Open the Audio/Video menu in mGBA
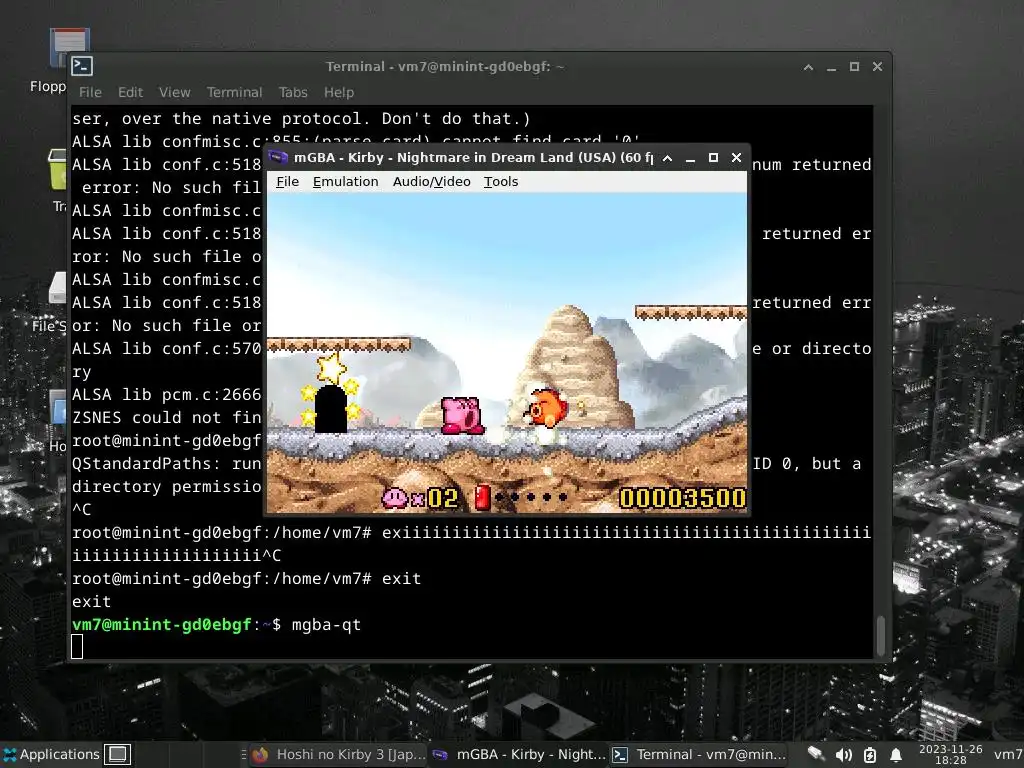The height and width of the screenshot is (768, 1024). click(431, 182)
